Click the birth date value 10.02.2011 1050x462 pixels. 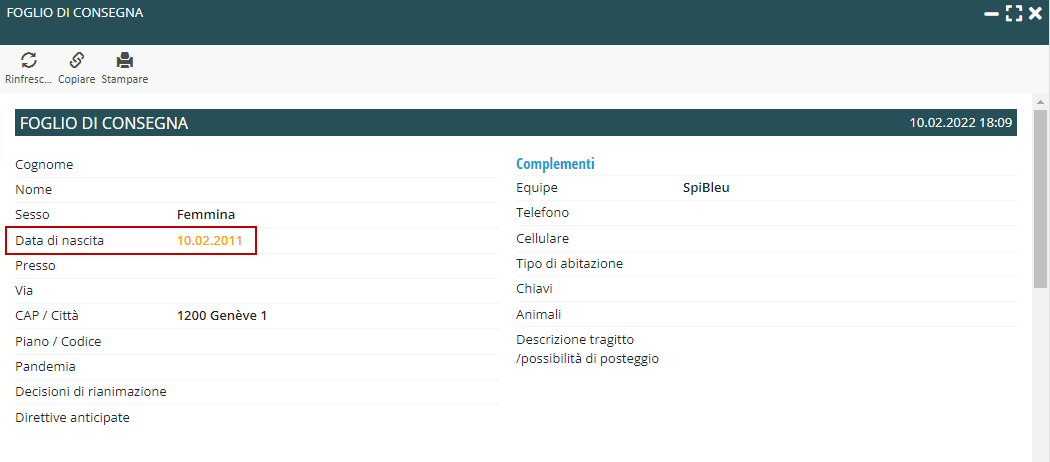(x=210, y=241)
